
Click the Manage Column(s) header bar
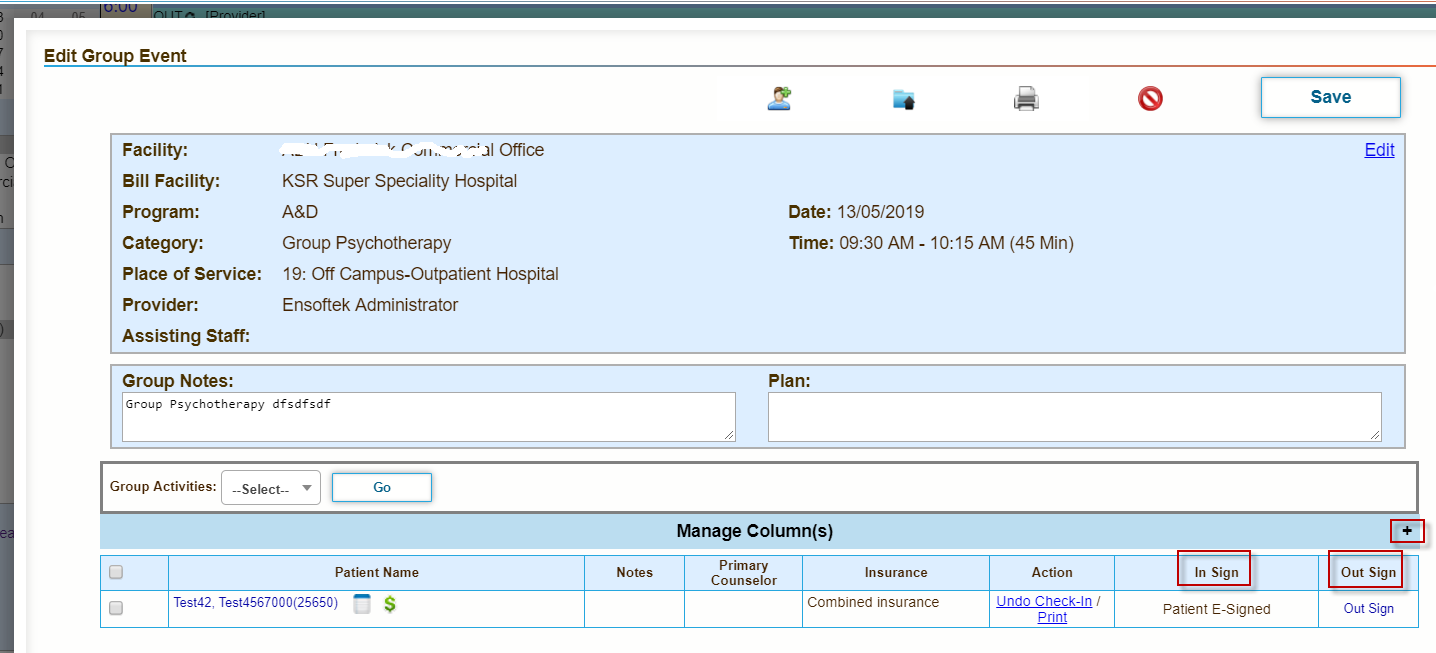point(754,531)
